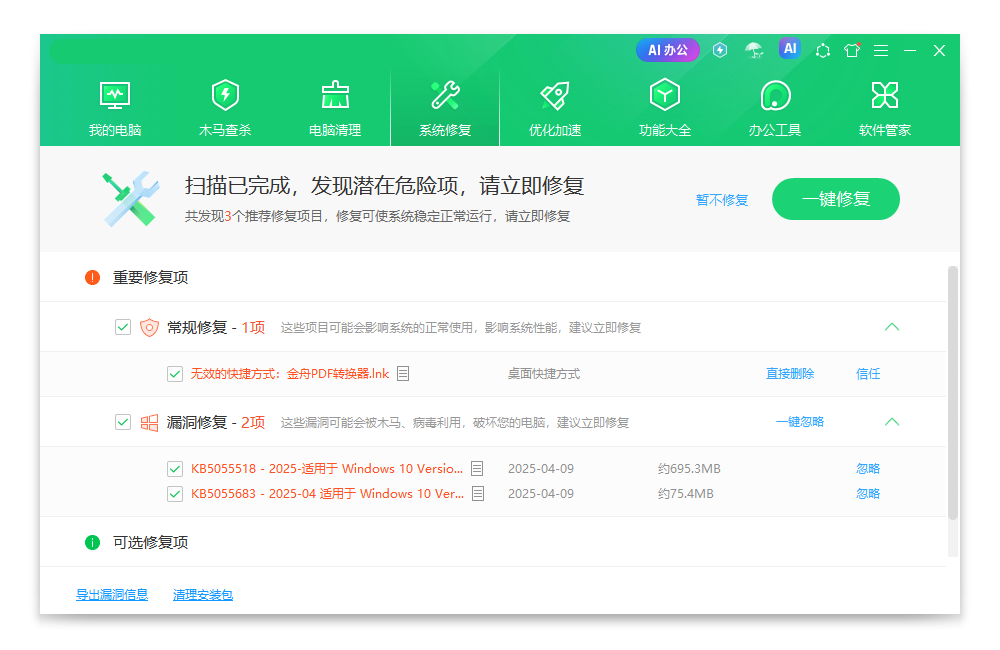Click the 暂不修复 link
The image size is (1000, 650).
tap(722, 200)
